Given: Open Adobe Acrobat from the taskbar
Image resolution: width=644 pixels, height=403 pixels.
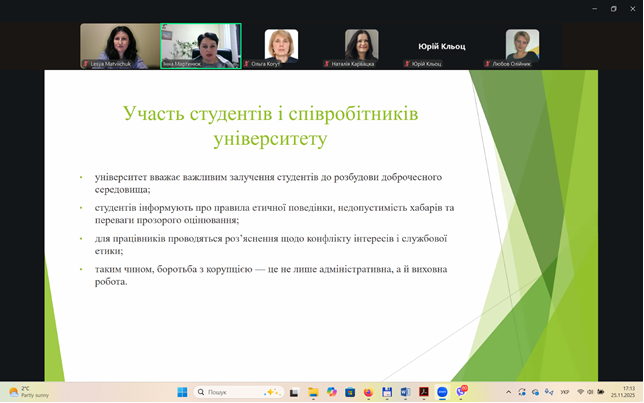Looking at the screenshot, I should click(424, 392).
